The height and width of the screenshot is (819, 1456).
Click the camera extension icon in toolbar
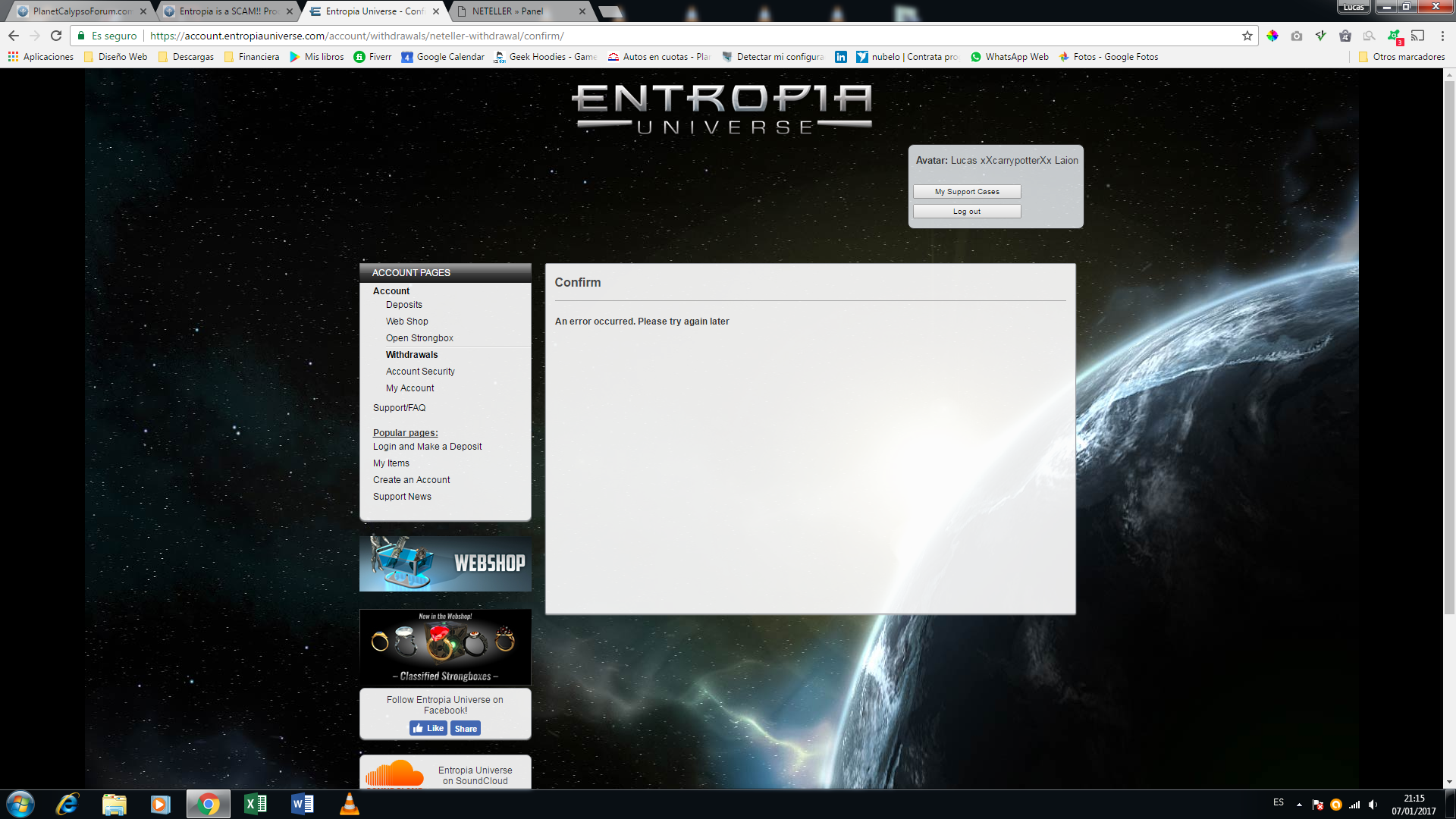1297,36
